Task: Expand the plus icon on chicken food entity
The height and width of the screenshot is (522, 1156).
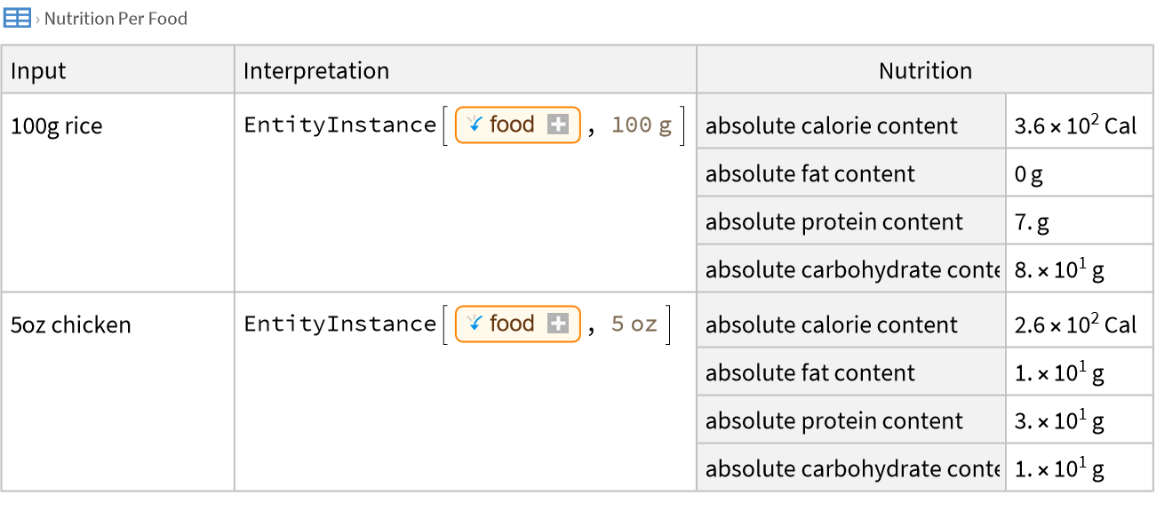Action: pyautogui.click(x=558, y=324)
